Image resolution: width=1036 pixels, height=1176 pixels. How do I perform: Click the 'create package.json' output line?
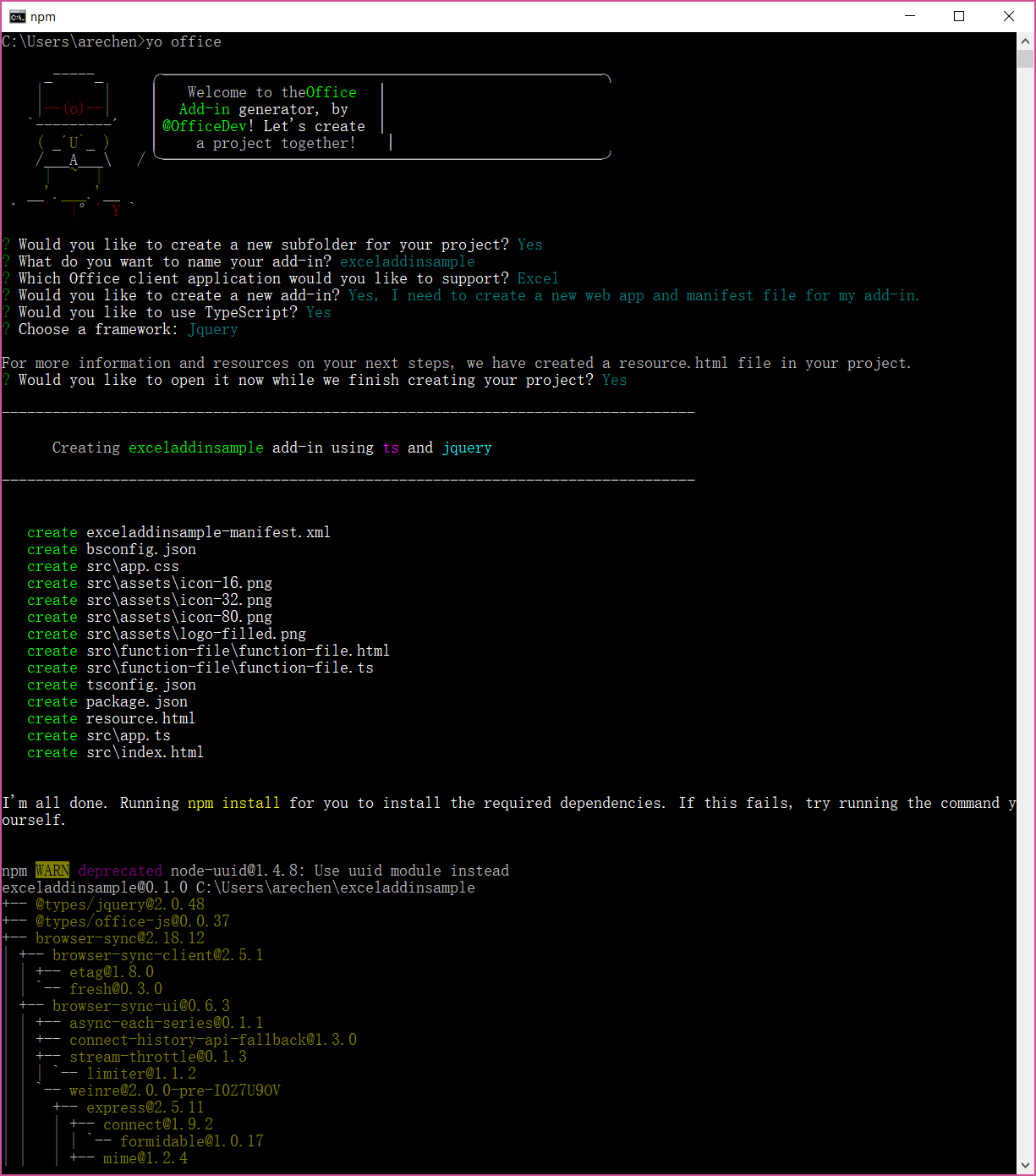107,701
